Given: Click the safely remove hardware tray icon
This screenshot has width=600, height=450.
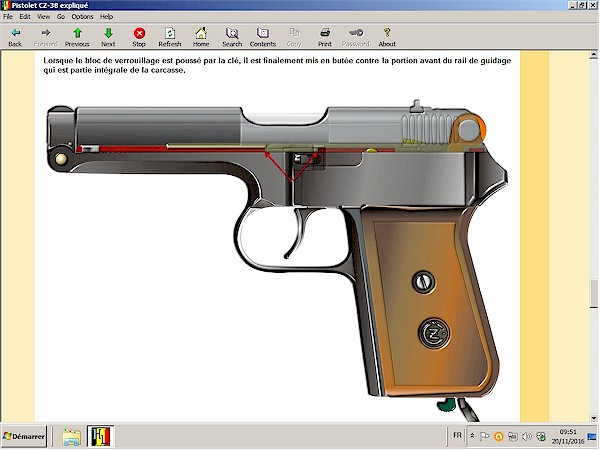Looking at the screenshot, I should tap(541, 436).
